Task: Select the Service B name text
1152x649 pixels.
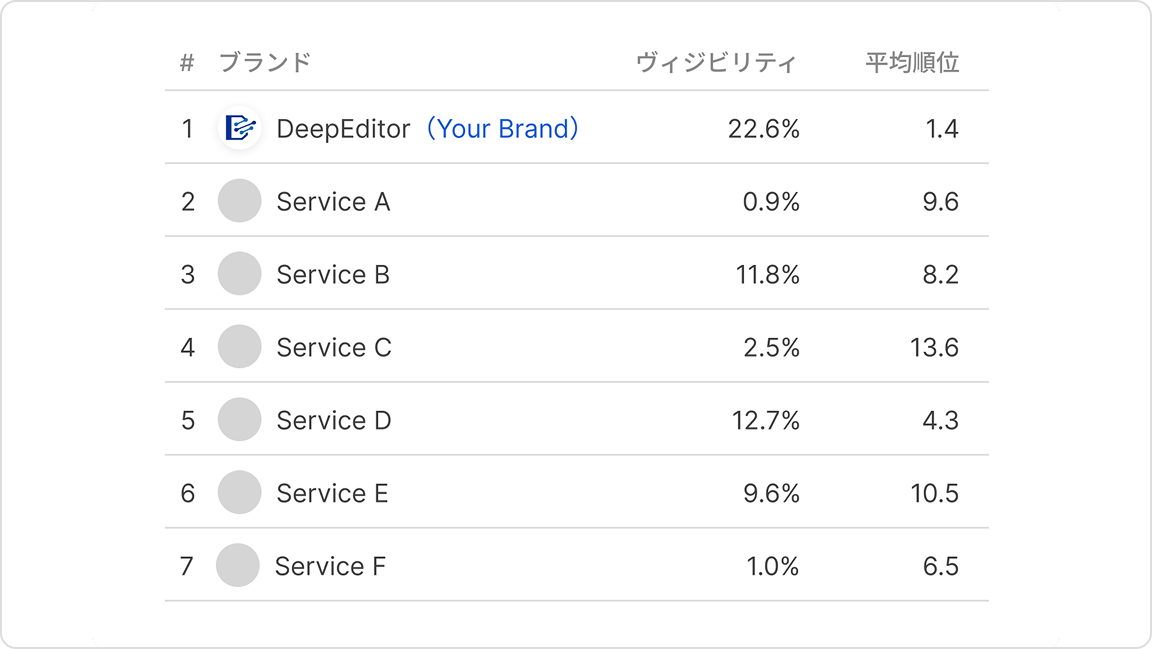Action: pos(333,275)
